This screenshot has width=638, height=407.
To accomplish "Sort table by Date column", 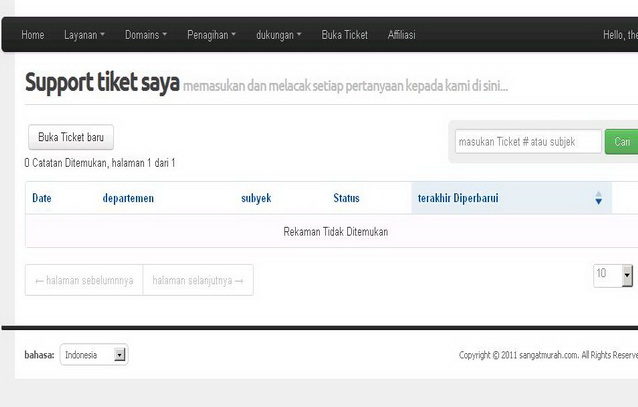I will (x=42, y=198).
